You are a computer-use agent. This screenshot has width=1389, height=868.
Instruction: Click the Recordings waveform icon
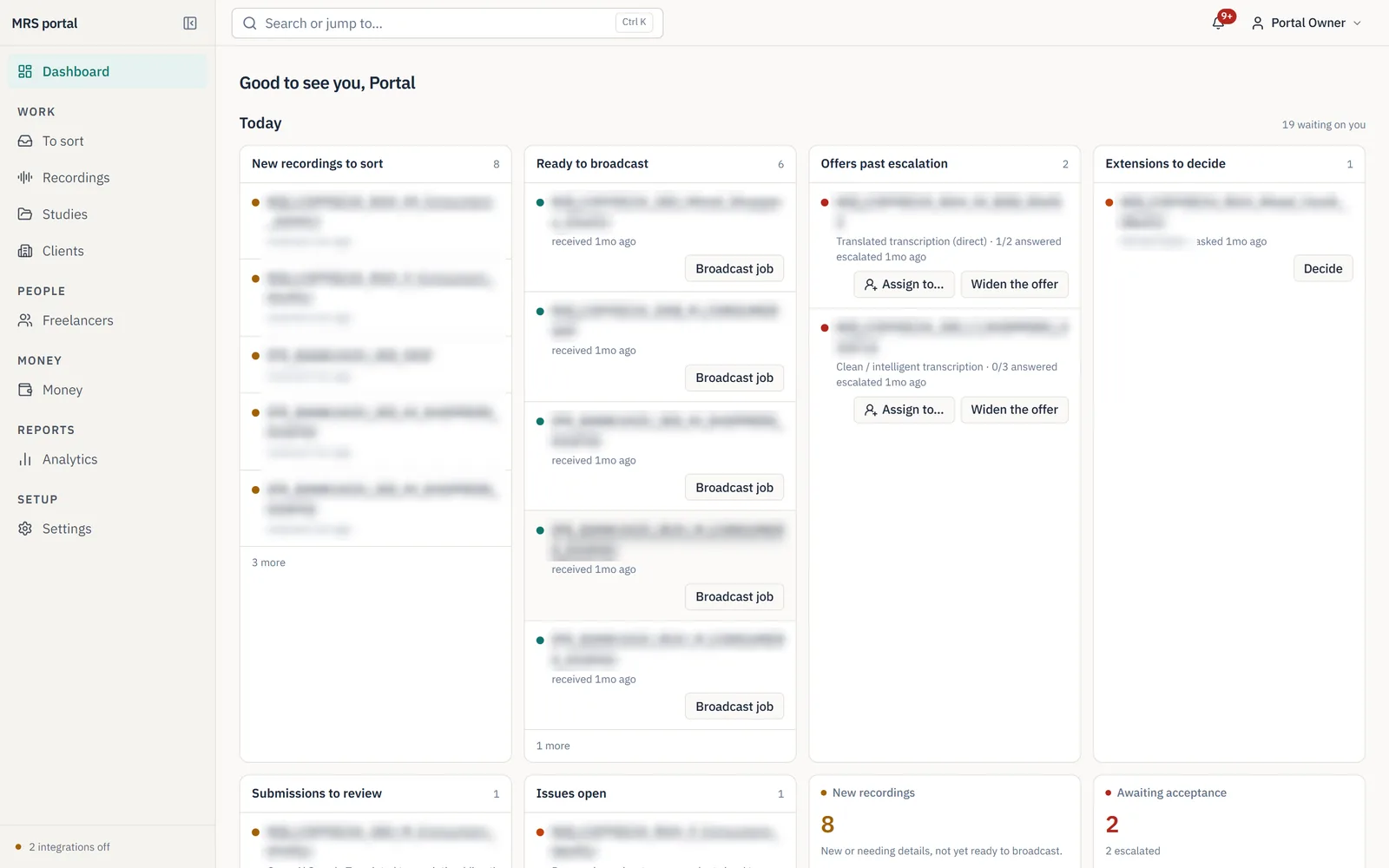[x=25, y=177]
